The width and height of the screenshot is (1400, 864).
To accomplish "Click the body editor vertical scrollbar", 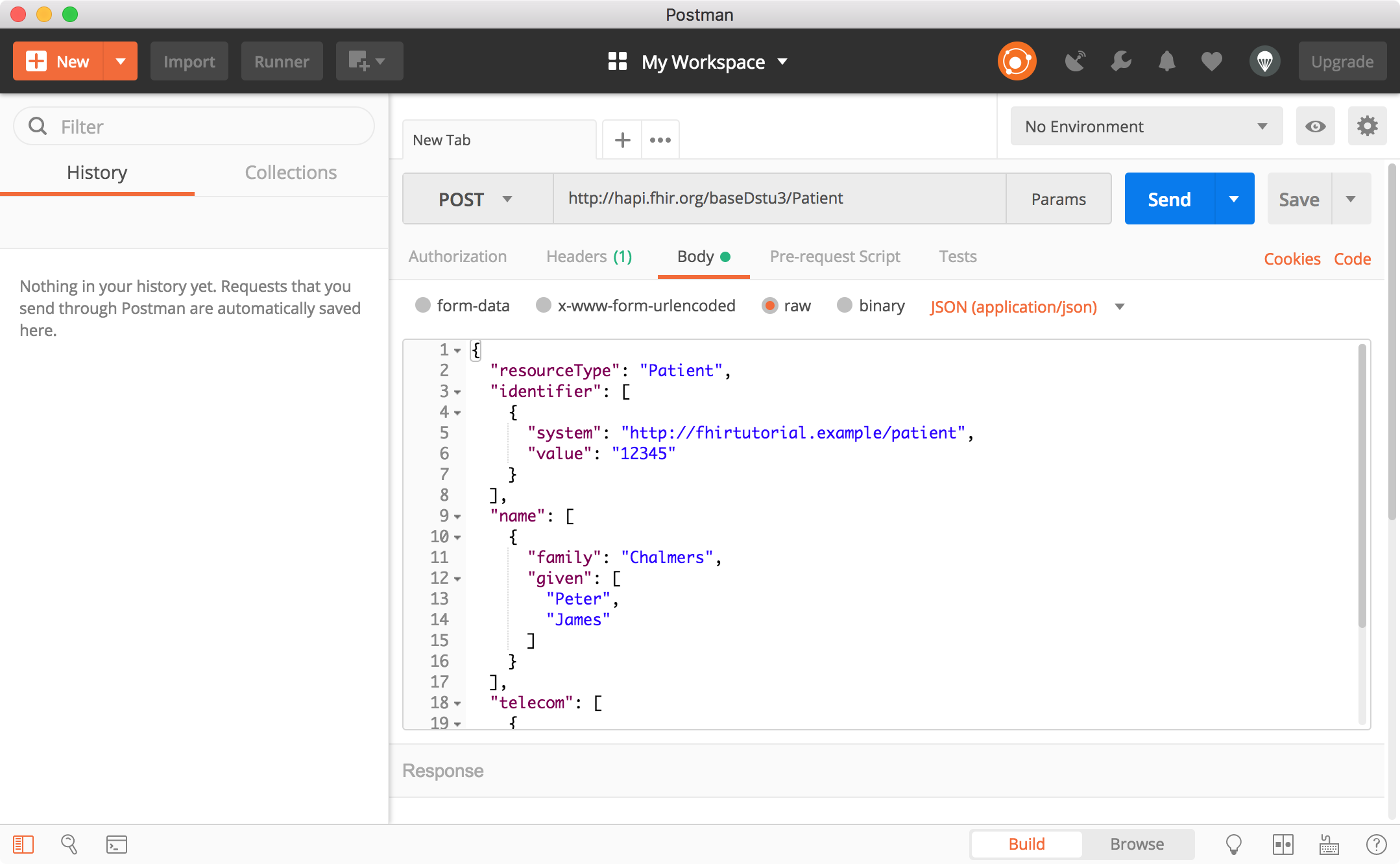I will pos(1362,486).
